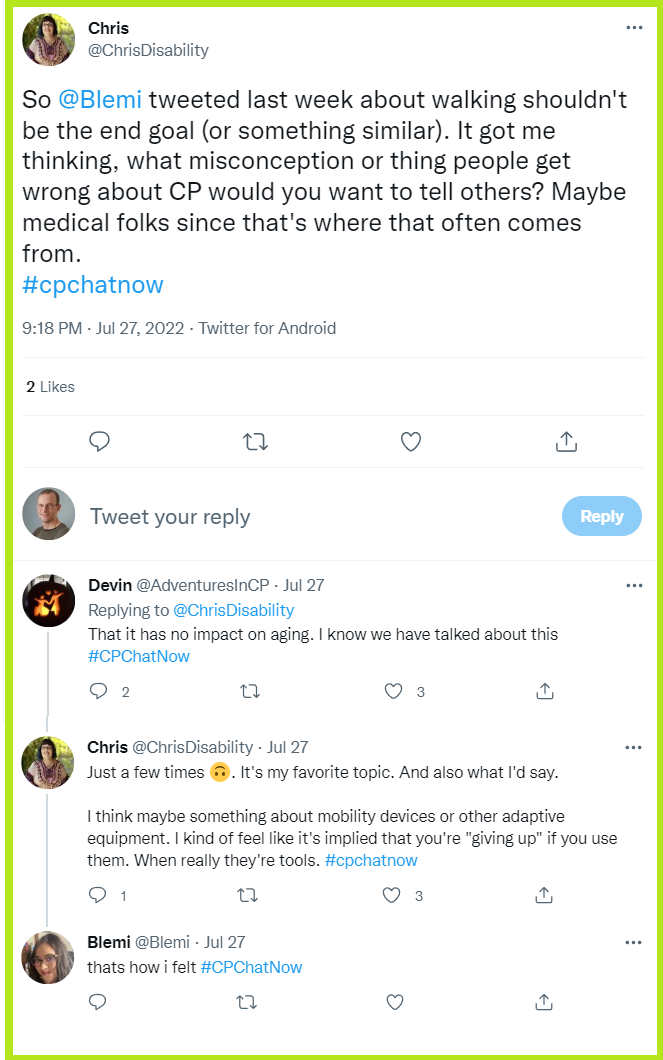Like Devin's reply about aging
663x1060 pixels.
pyautogui.click(x=394, y=690)
